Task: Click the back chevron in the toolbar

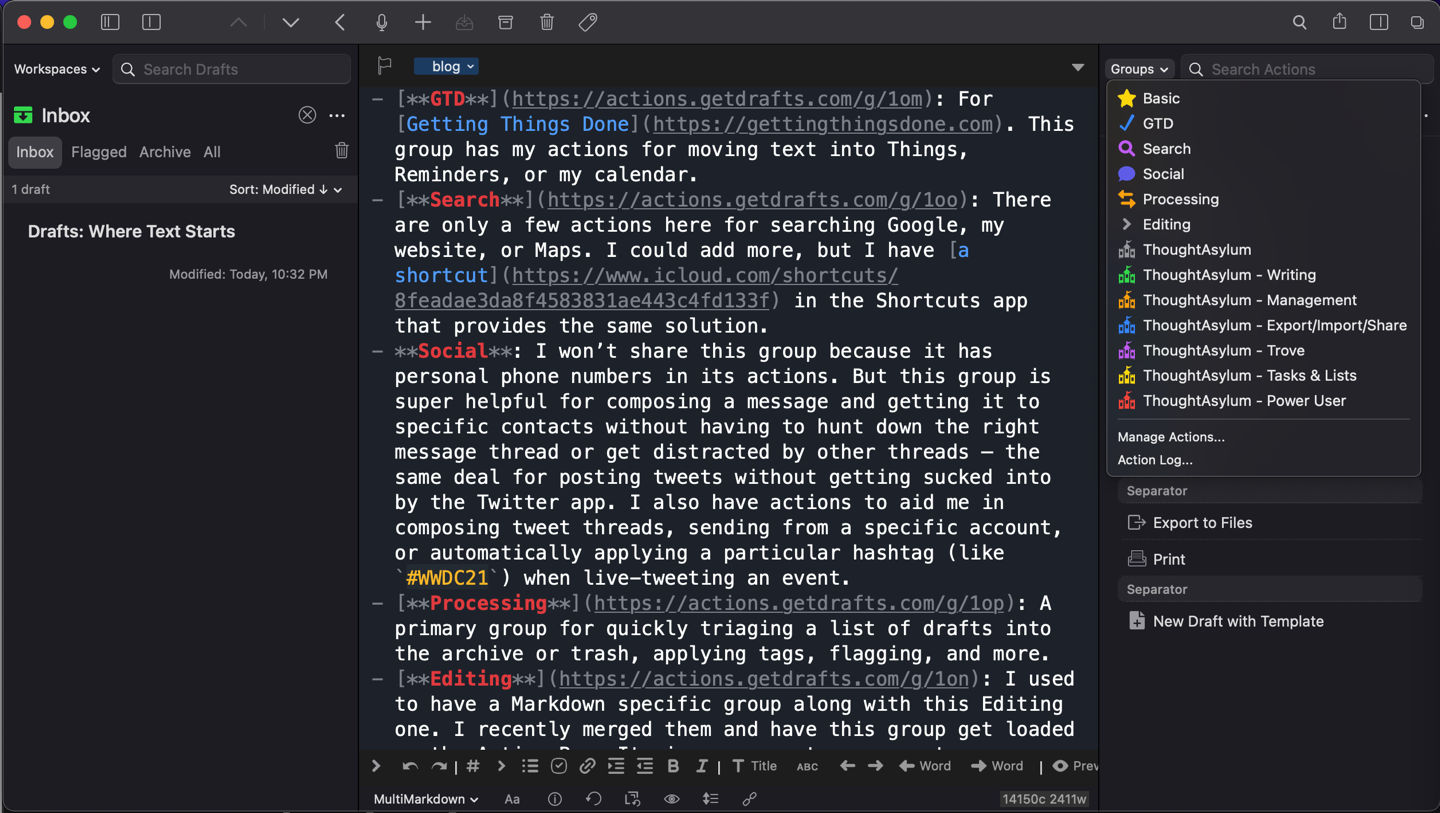Action: pos(340,22)
